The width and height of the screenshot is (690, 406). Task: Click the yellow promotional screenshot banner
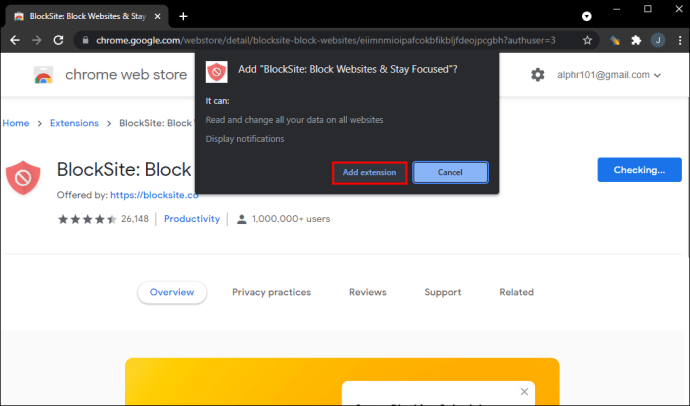342,381
